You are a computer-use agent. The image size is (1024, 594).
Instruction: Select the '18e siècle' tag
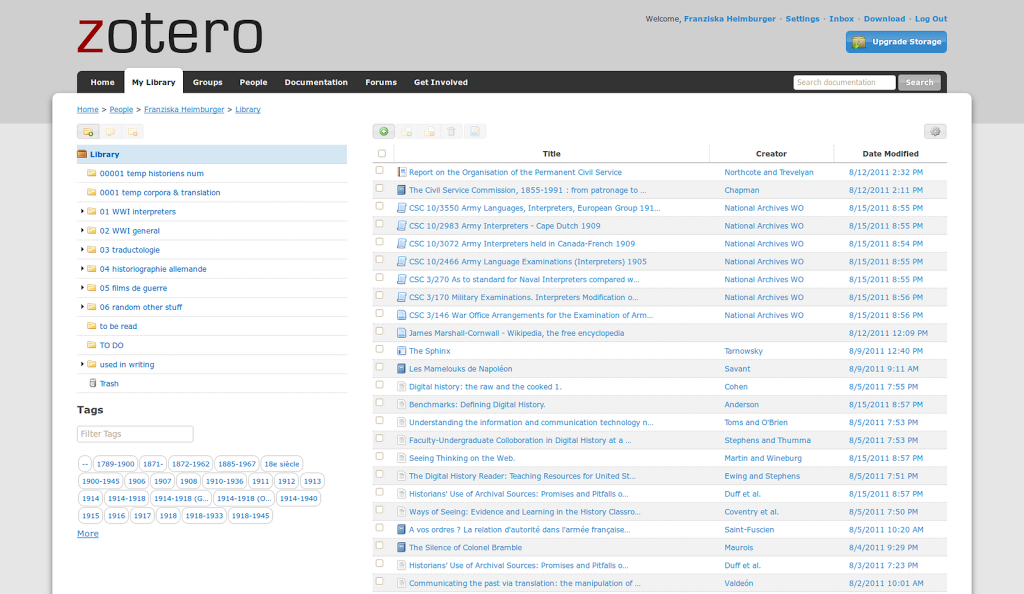281,464
